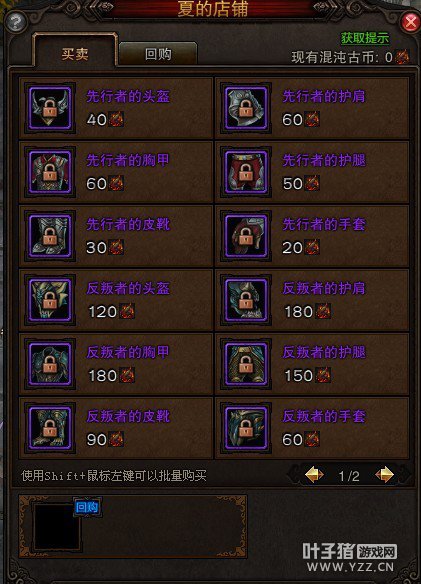
Task: Click the 反叛者的皮靴 boots icon
Action: tap(50, 428)
